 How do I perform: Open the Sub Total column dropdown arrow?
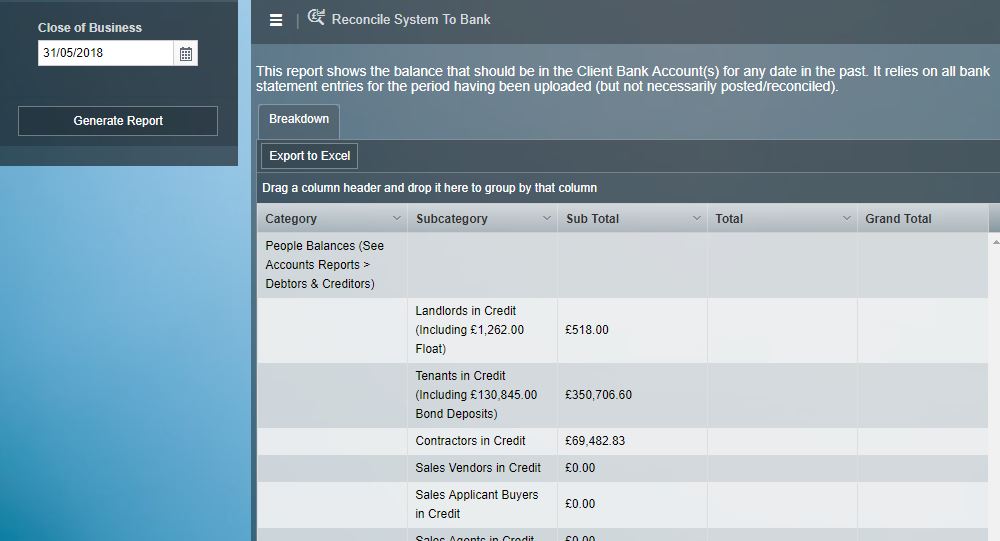pyautogui.click(x=696, y=219)
